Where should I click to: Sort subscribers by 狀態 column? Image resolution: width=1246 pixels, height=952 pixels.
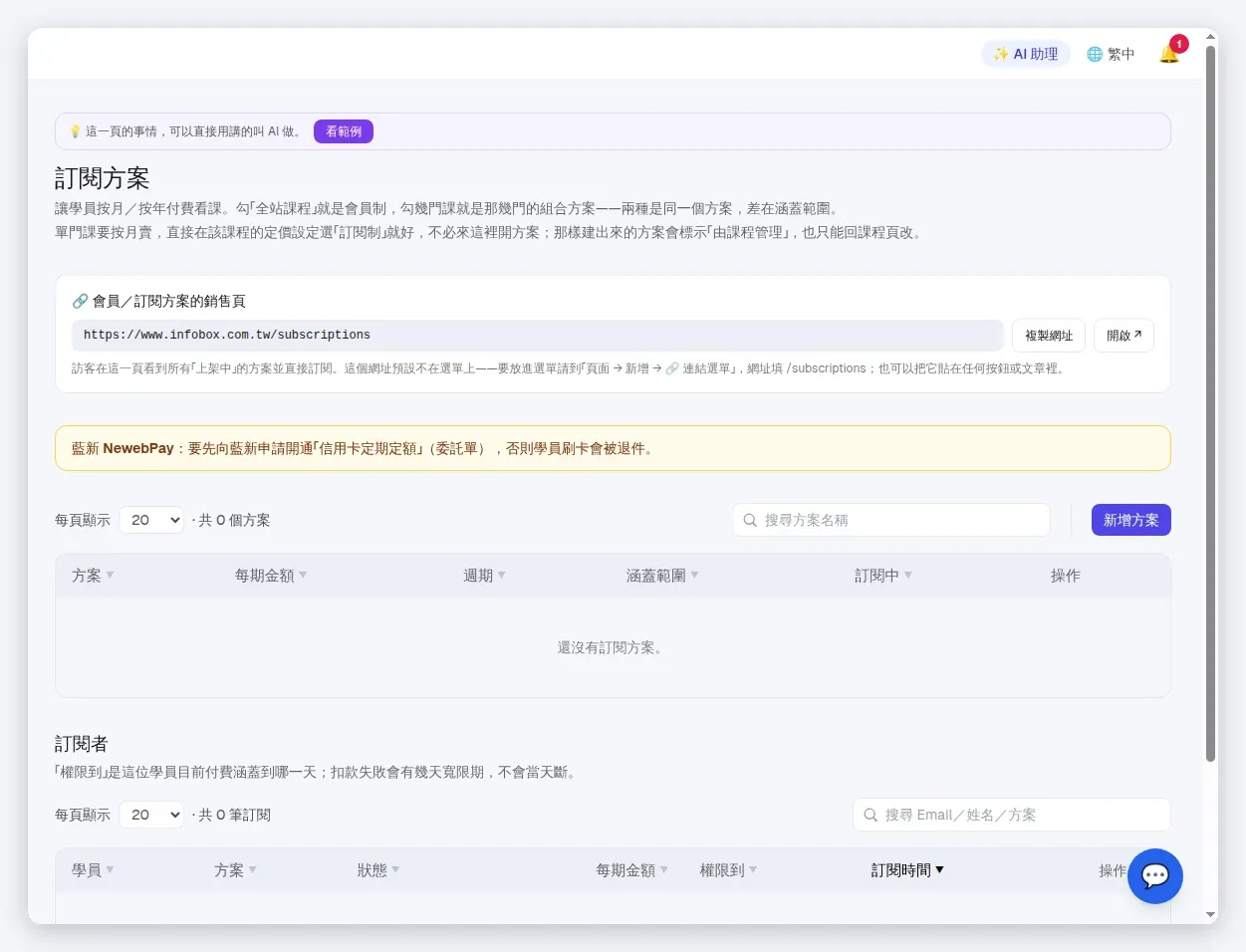[x=378, y=870]
